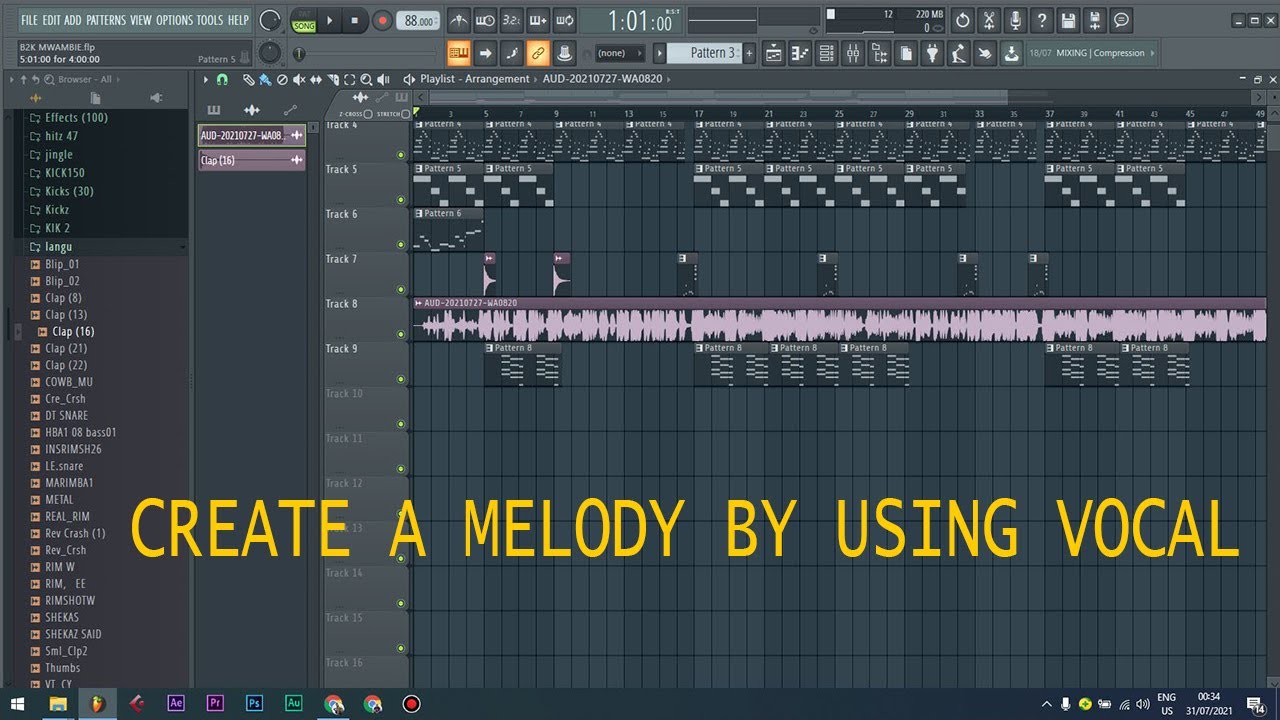Expand the hint panel arrow after Compression
1280x720 pixels.
(1153, 53)
